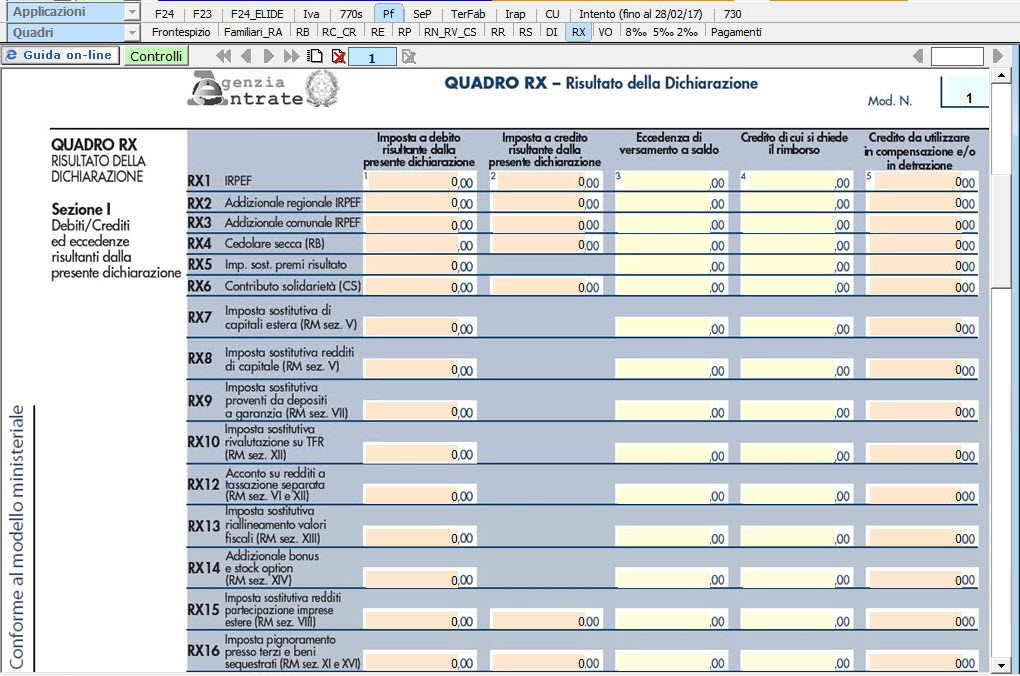Click RX2 Addizionale regionale debito field
1020x676 pixels.
coord(420,203)
